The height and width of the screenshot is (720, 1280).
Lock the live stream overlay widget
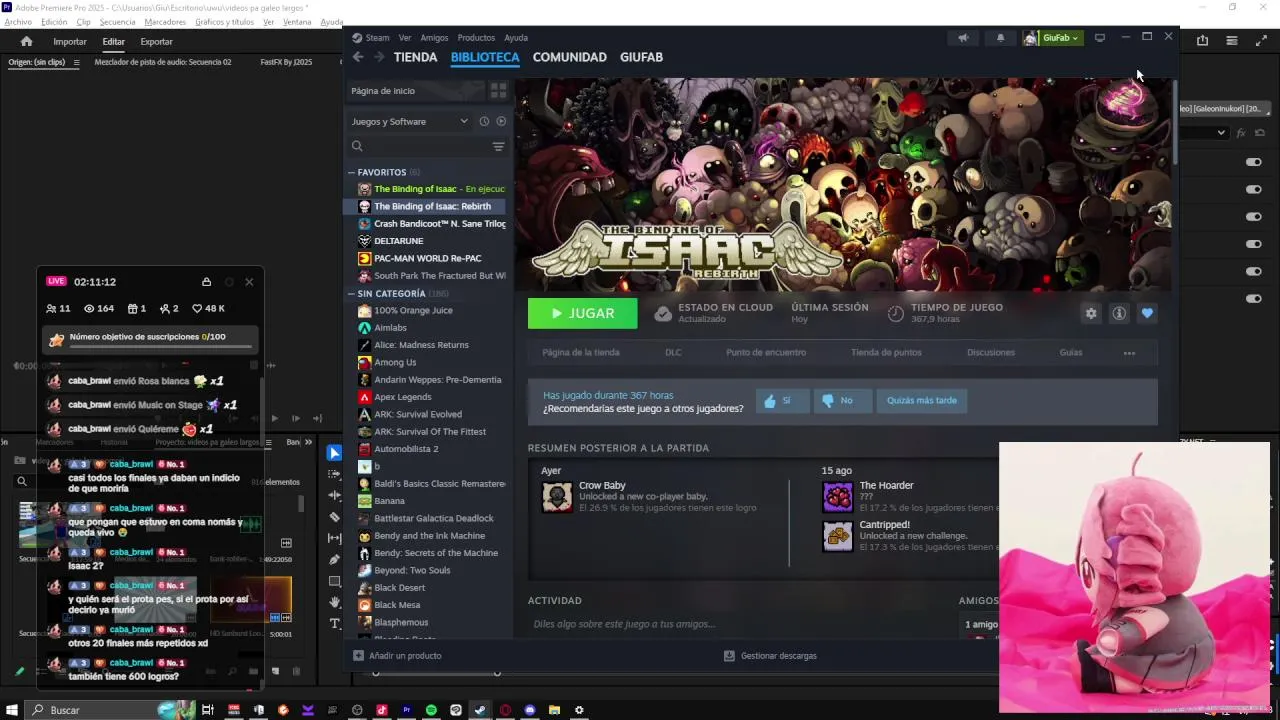[x=206, y=282]
